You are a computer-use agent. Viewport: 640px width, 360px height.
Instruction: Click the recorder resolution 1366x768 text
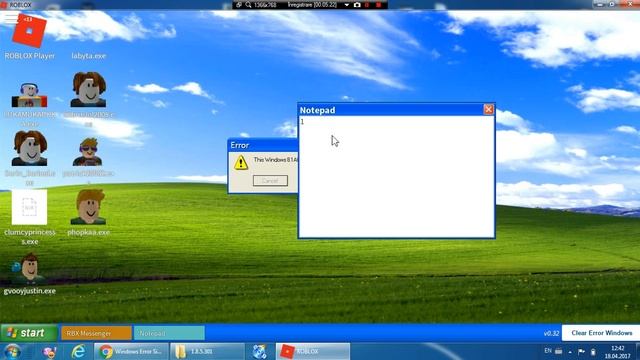click(265, 5)
